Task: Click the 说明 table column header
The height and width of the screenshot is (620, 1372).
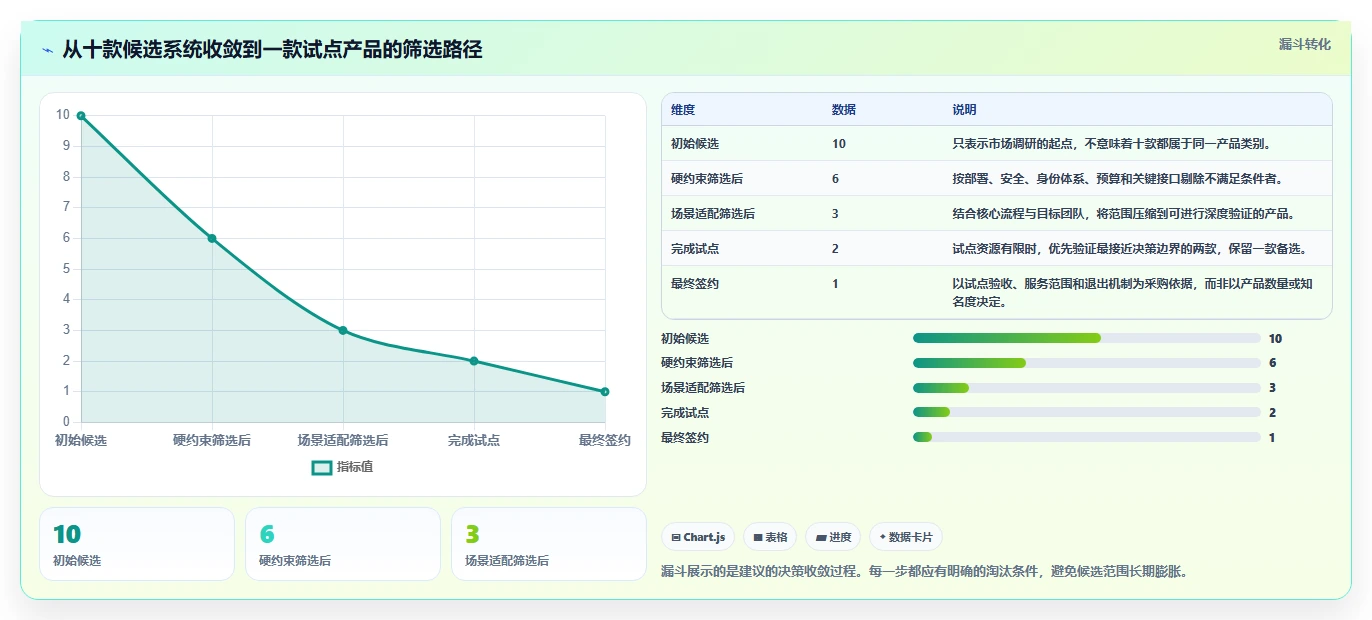Action: point(964,110)
